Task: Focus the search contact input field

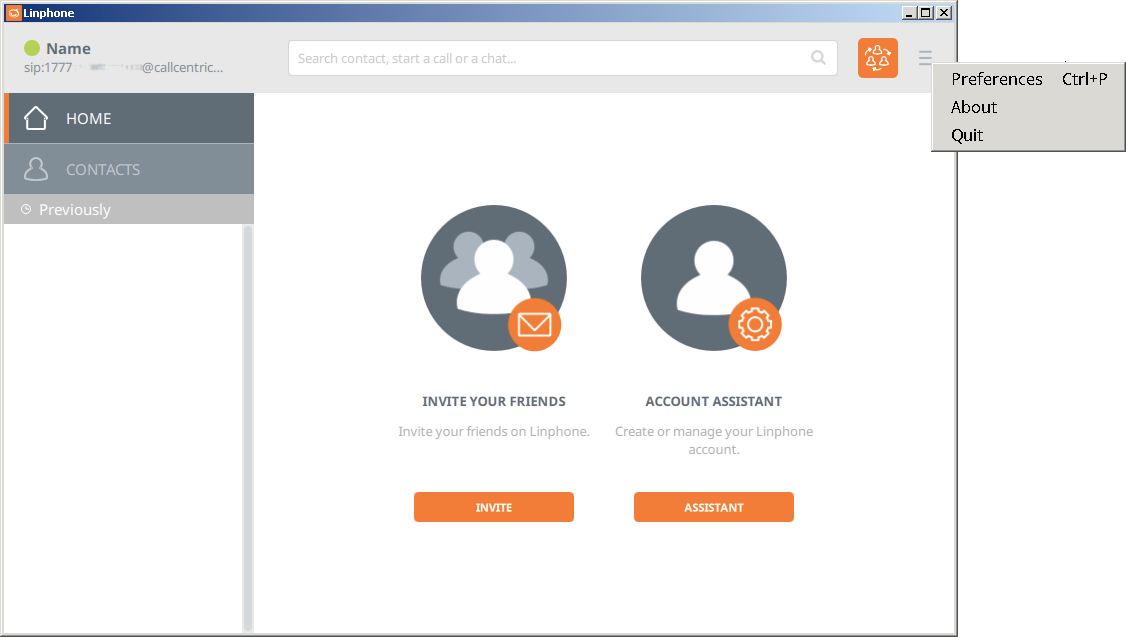Action: click(562, 58)
